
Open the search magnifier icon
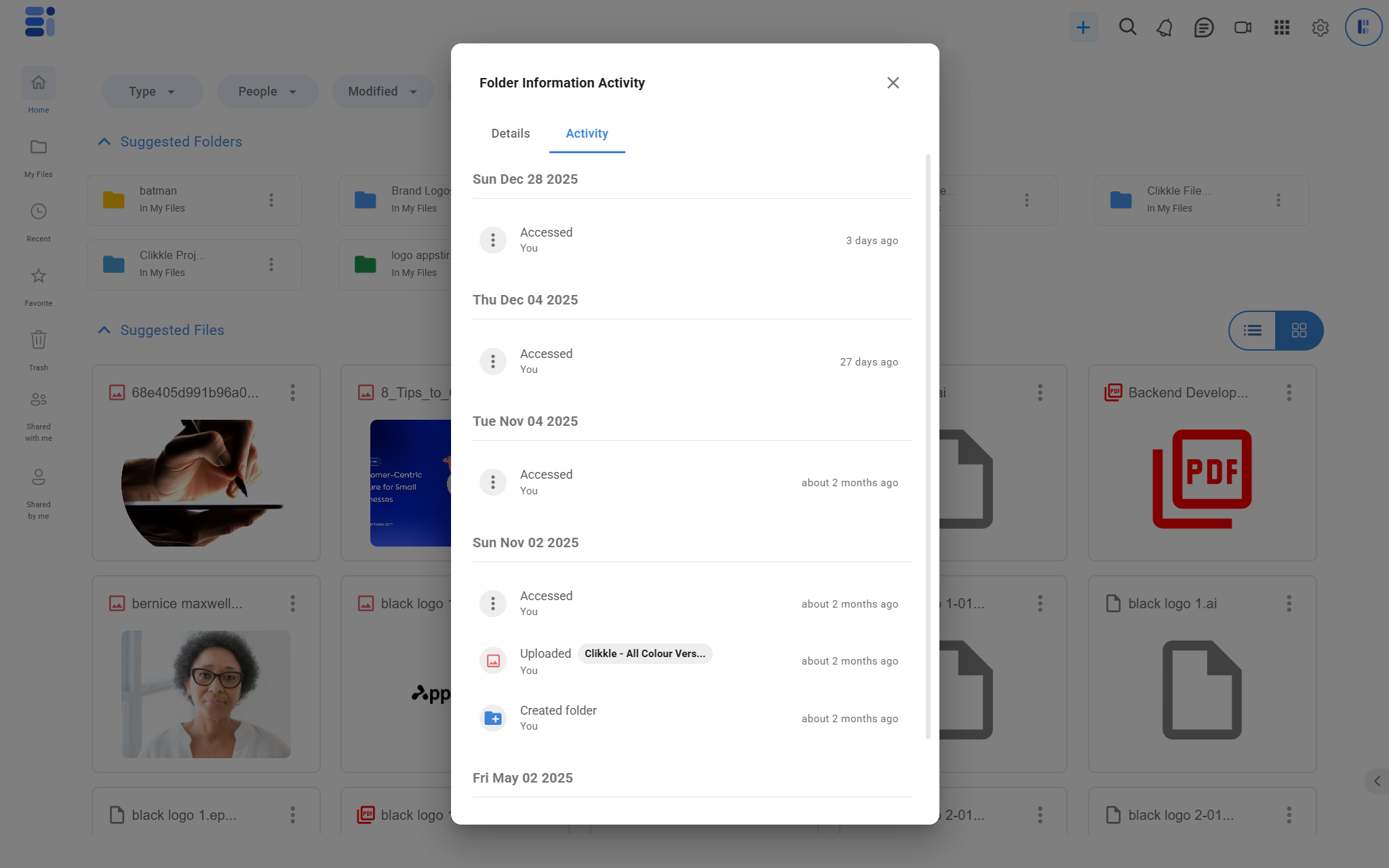tap(1127, 27)
